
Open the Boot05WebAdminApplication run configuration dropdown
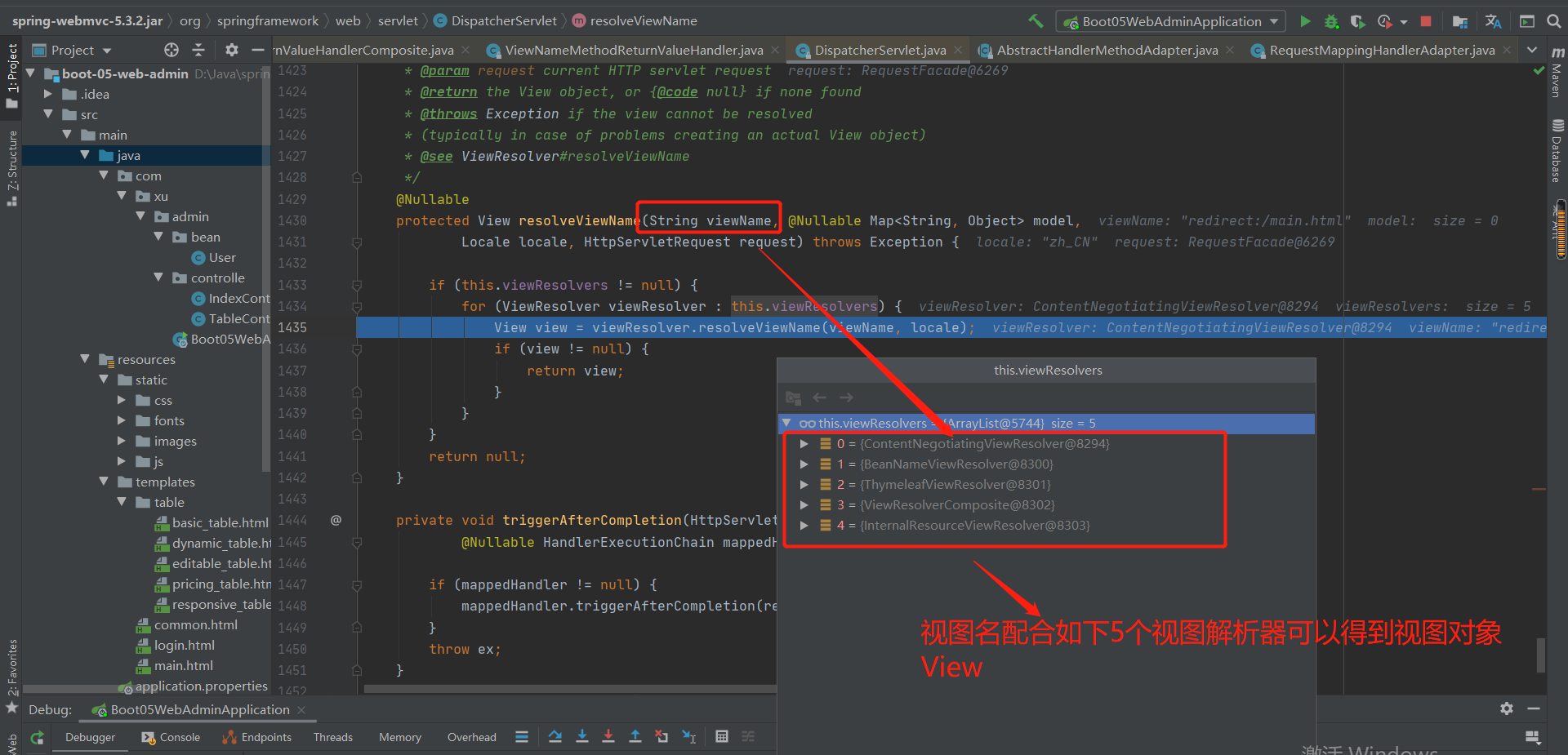[x=1170, y=21]
